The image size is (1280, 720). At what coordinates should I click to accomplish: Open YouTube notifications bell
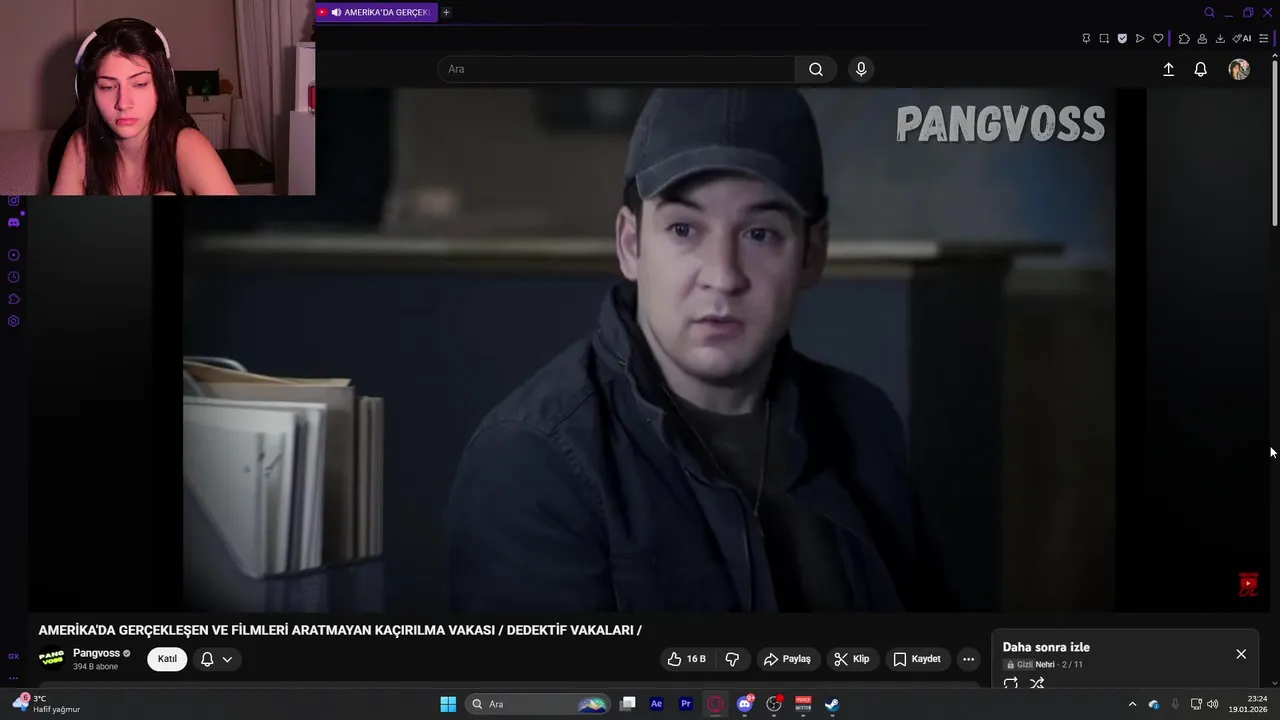pyautogui.click(x=1201, y=69)
